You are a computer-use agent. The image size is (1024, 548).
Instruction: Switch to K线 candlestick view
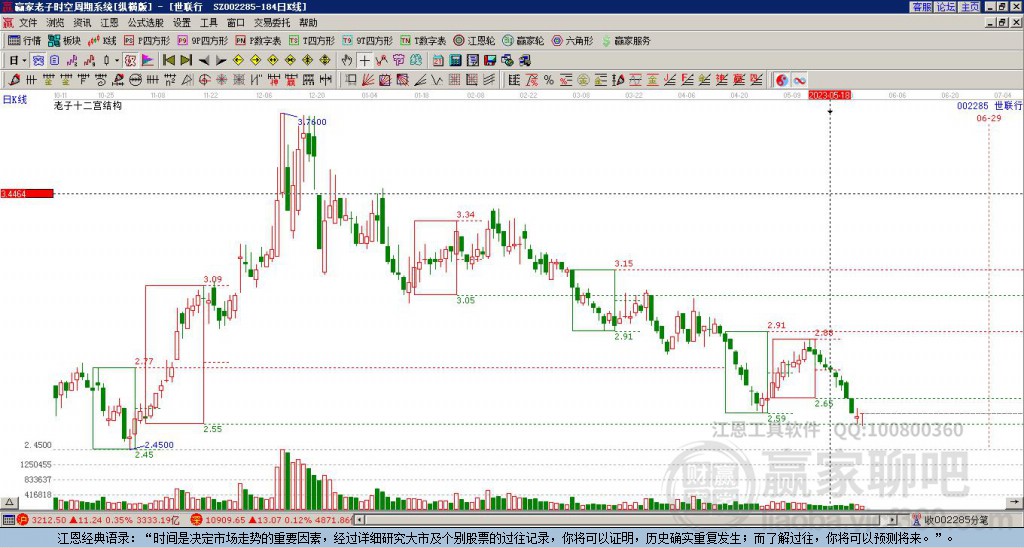pos(101,40)
